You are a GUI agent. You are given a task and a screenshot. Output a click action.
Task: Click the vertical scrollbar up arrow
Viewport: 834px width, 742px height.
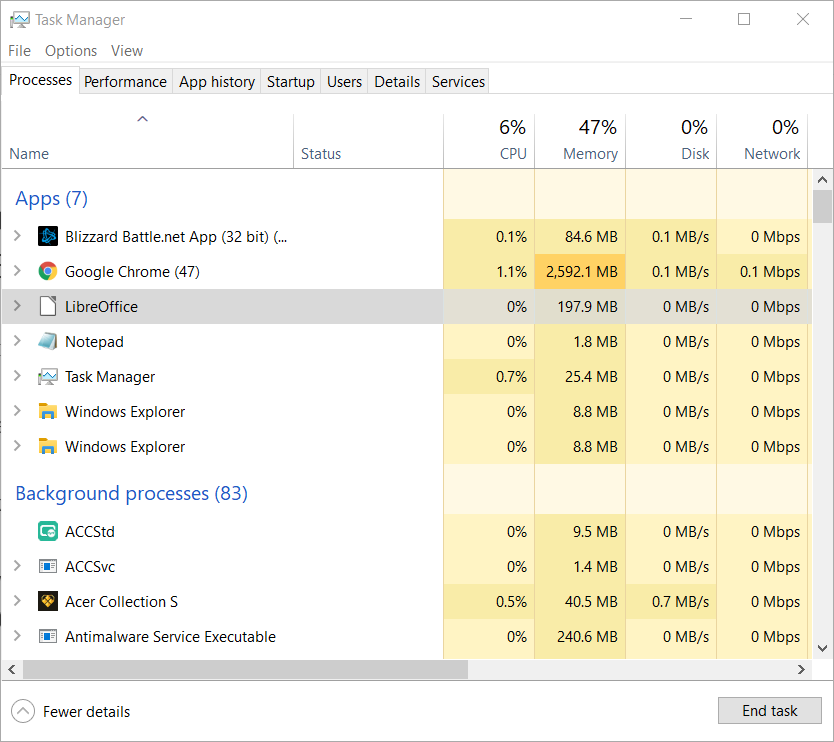[x=822, y=180]
